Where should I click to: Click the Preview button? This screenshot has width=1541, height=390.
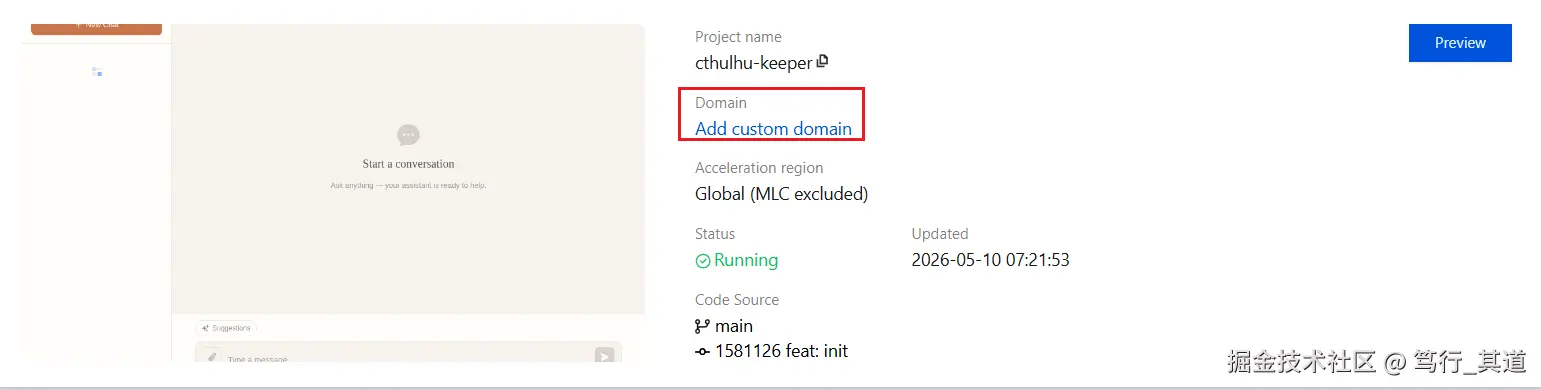click(x=1460, y=43)
